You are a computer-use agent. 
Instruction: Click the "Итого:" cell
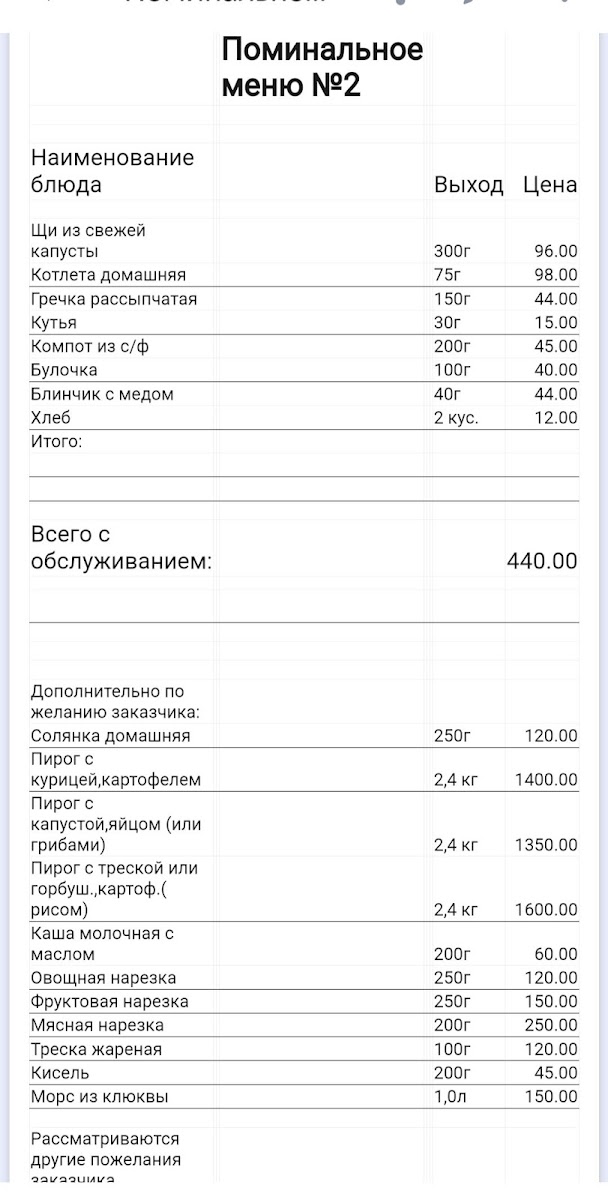pos(57,442)
